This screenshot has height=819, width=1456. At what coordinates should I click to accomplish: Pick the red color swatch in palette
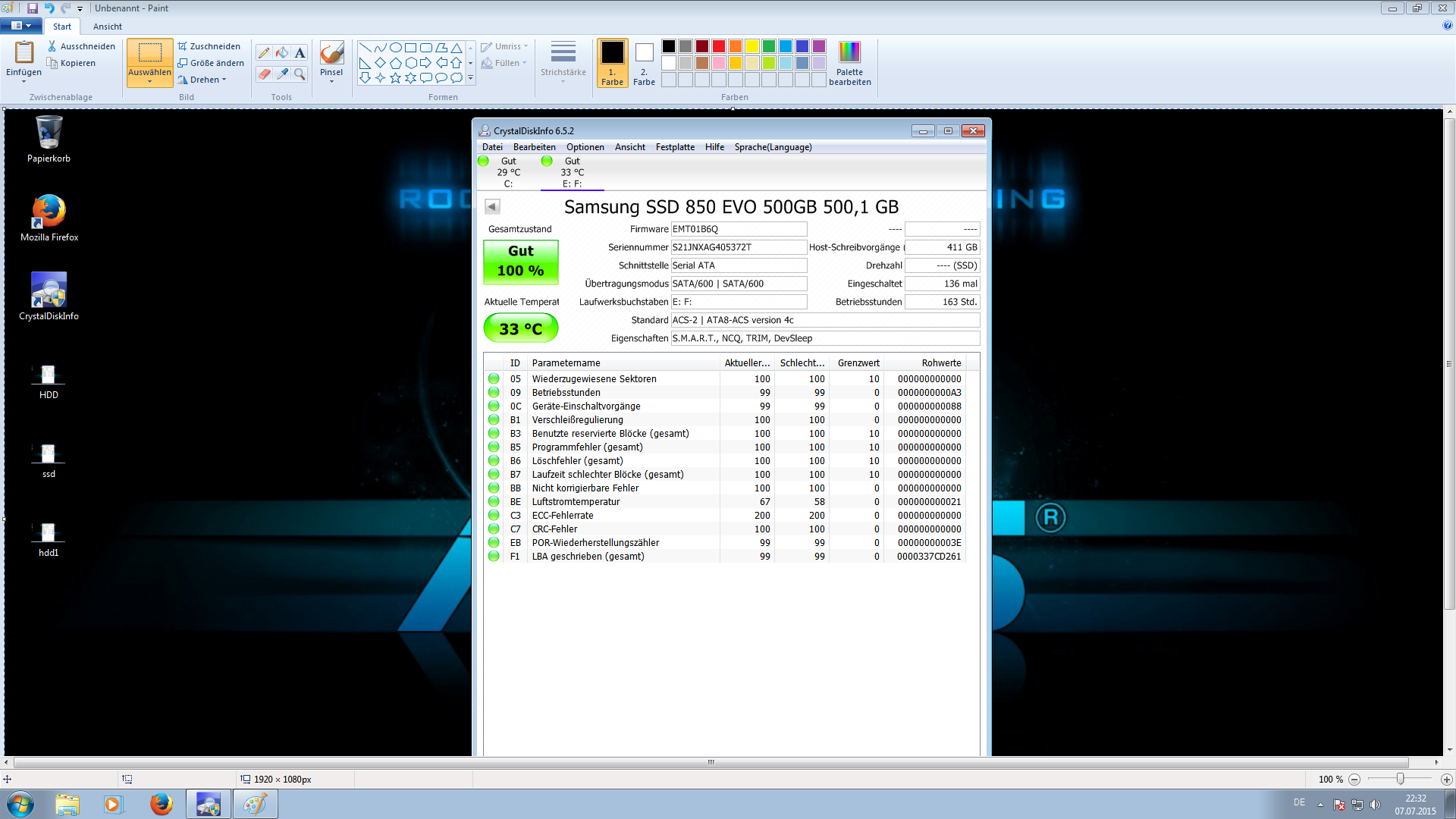point(718,46)
